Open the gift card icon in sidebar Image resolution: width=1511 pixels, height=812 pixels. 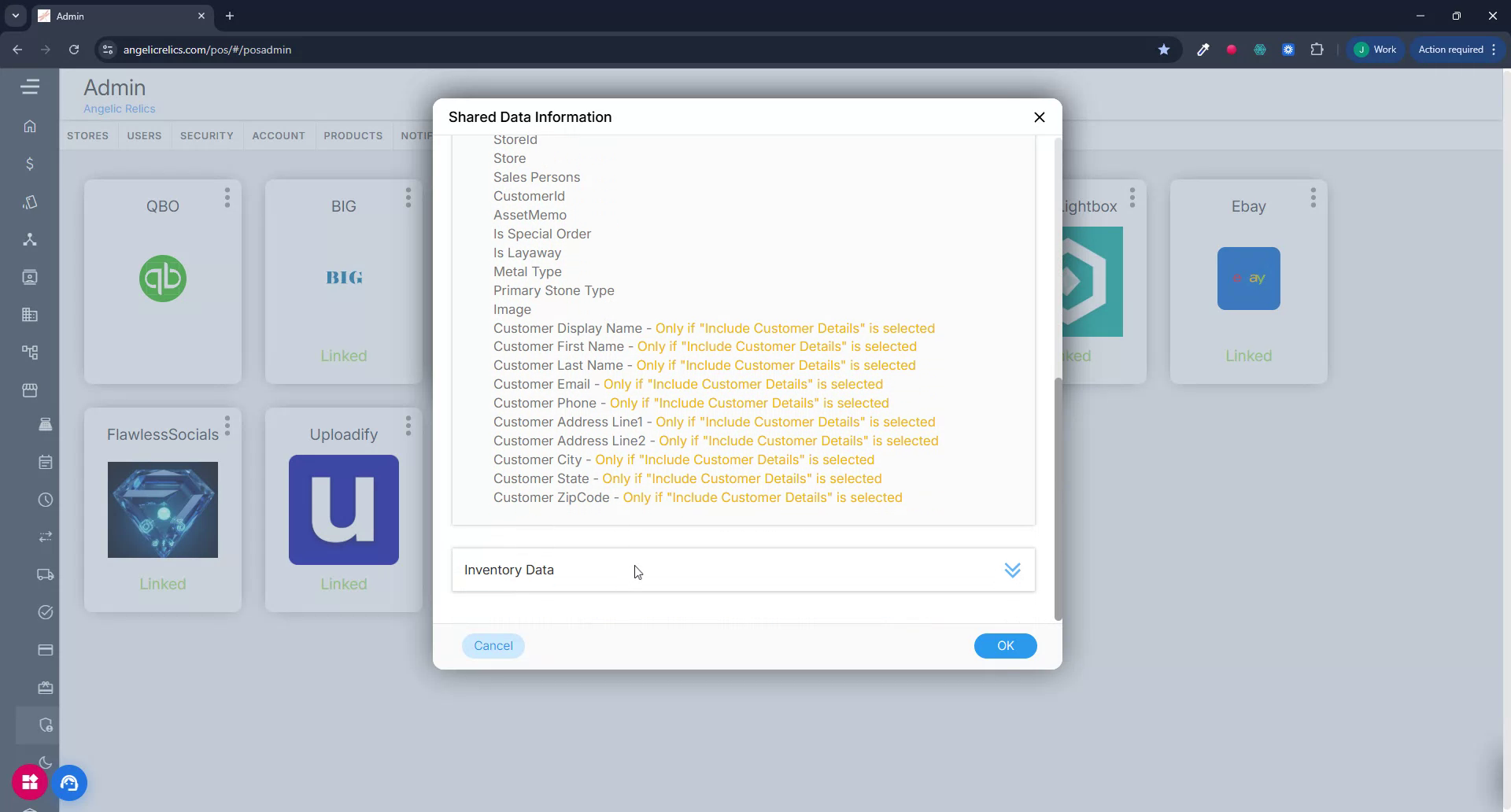tap(46, 688)
